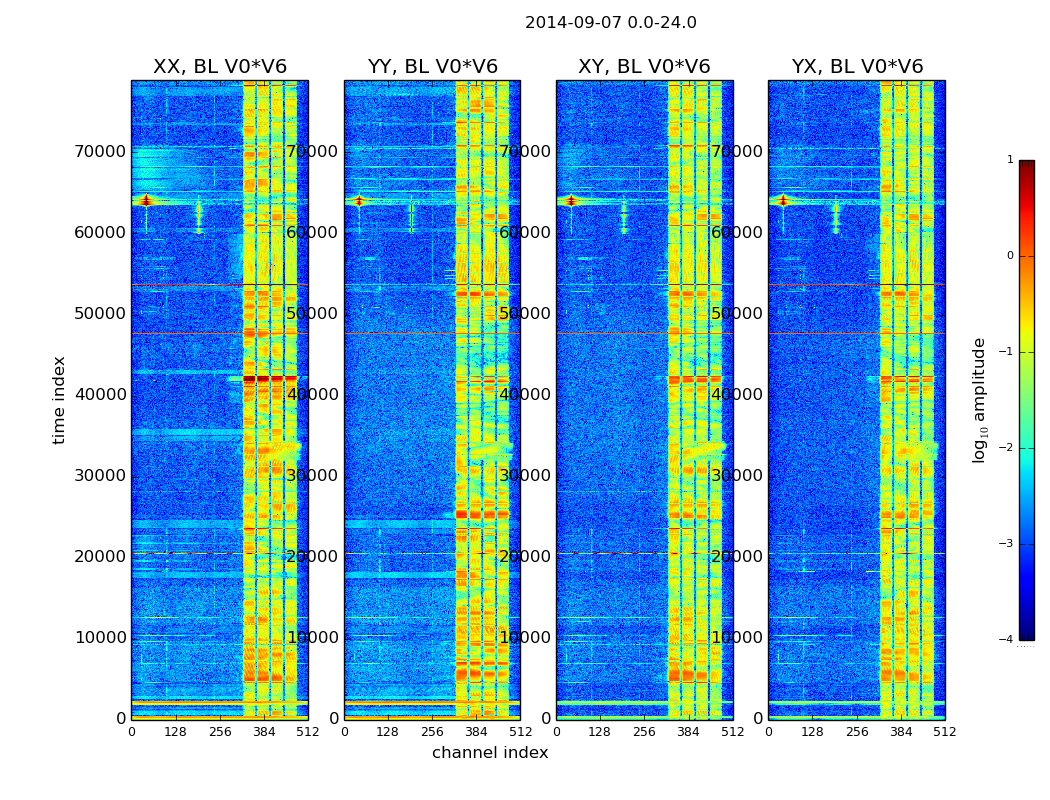This screenshot has height=800, width=1050.
Task: Click the XY, BL V0*V6 subplot title
Action: [x=644, y=66]
